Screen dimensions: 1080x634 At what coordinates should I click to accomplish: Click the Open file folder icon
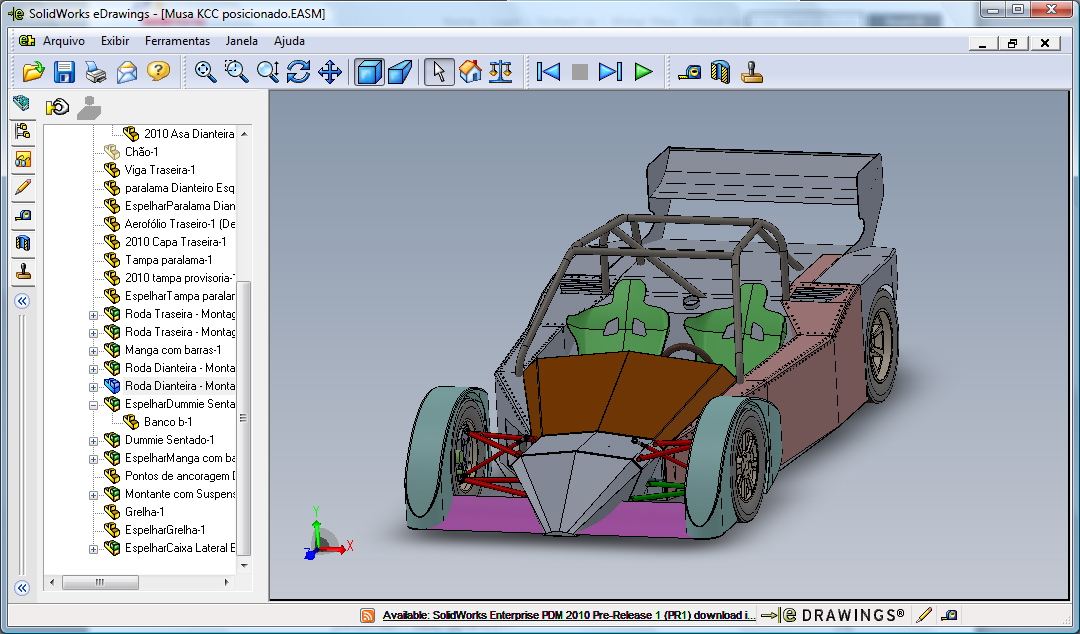[x=34, y=72]
